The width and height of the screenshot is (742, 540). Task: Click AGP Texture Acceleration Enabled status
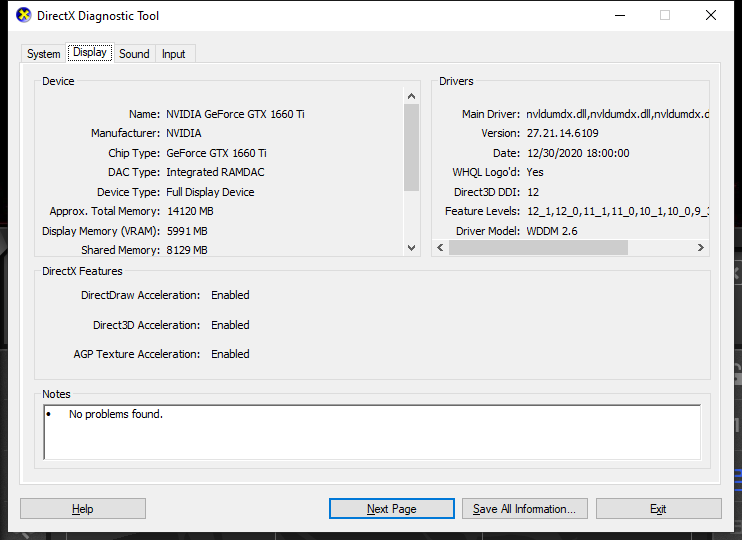(x=230, y=354)
